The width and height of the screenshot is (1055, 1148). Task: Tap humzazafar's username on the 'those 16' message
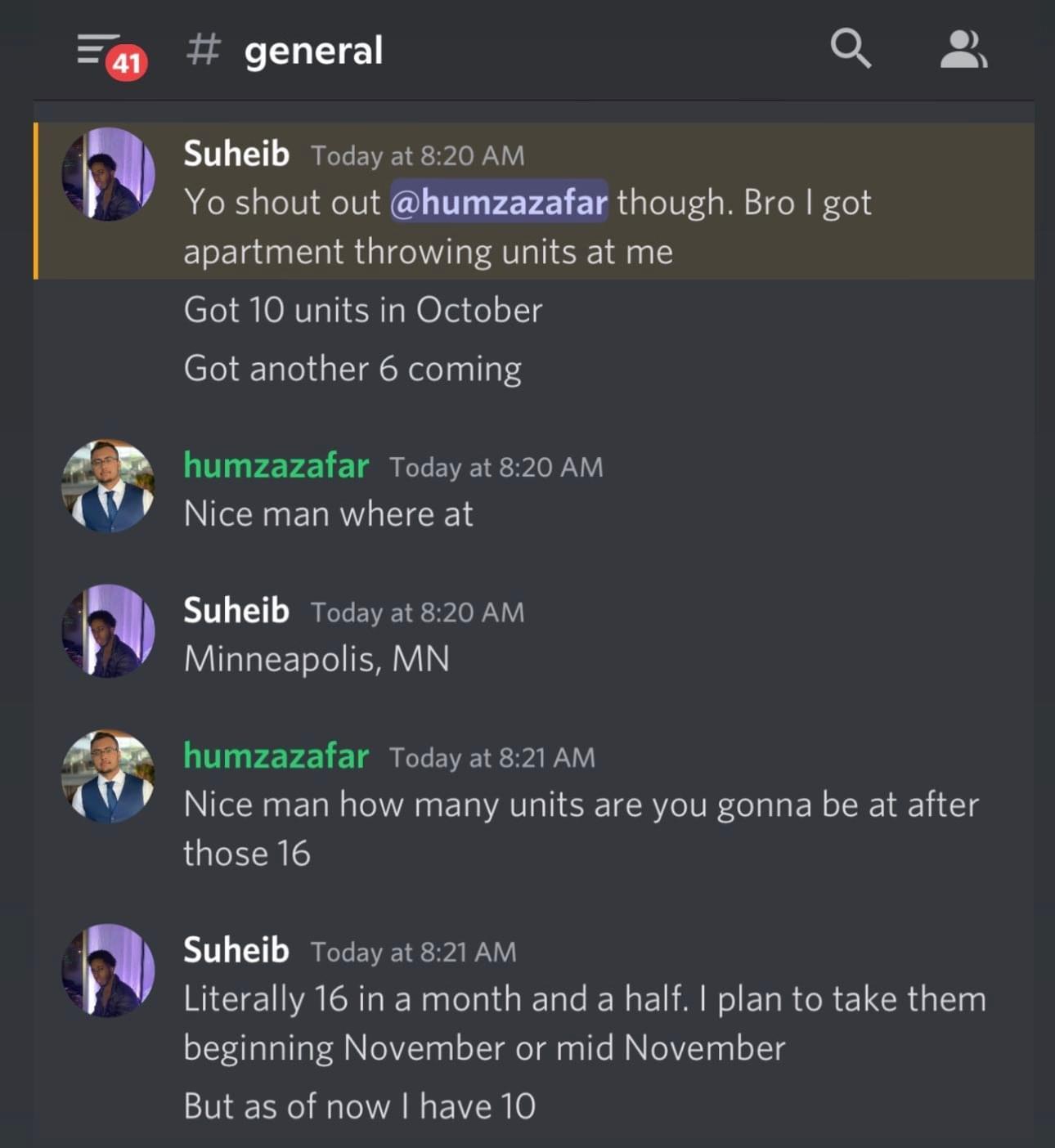point(276,756)
